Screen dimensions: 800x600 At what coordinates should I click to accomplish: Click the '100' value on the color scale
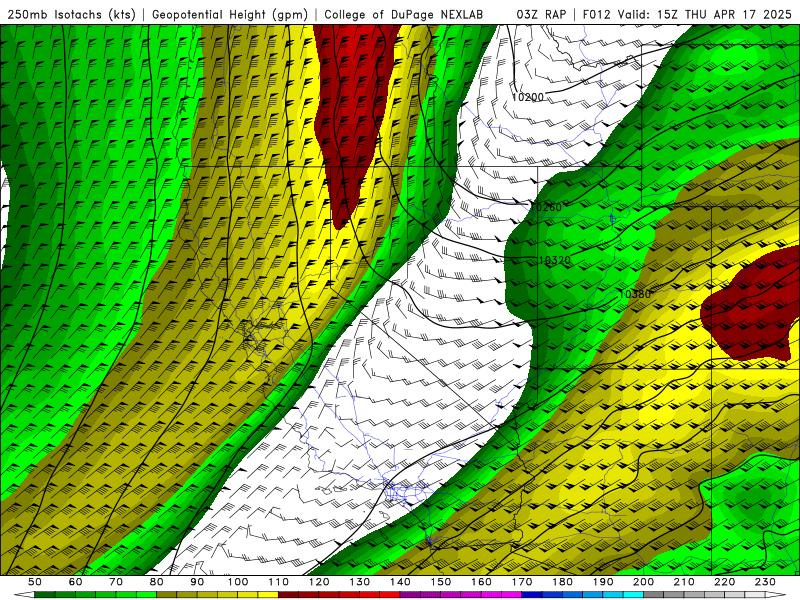238,582
